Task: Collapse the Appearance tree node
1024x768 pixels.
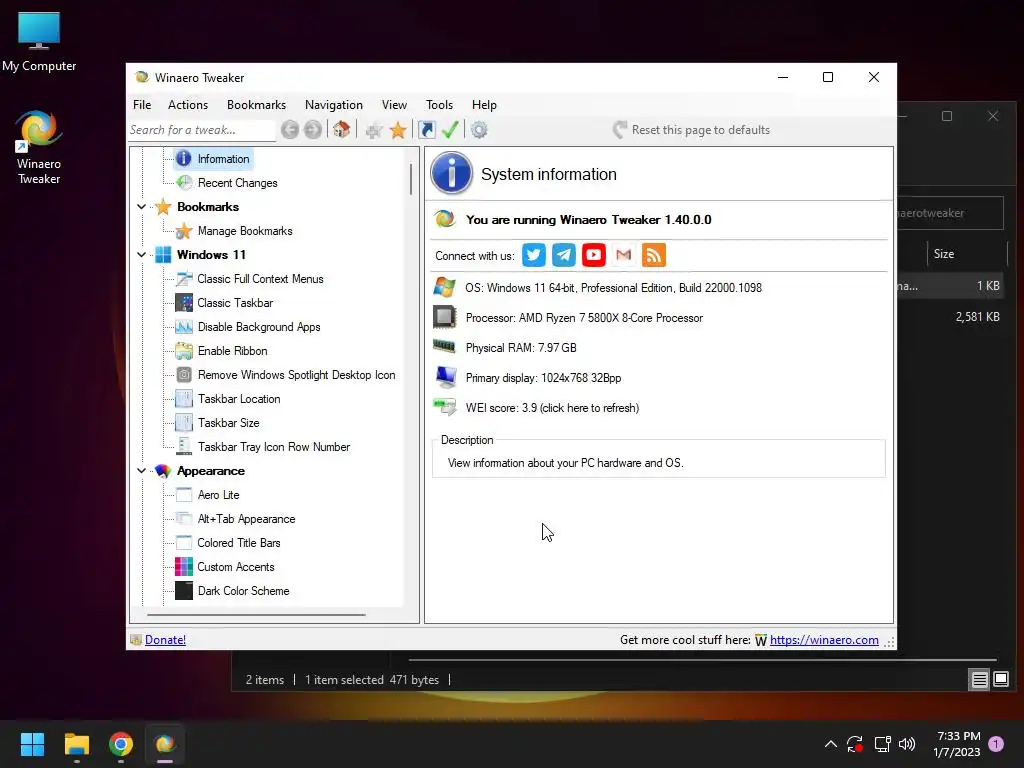Action: click(141, 471)
